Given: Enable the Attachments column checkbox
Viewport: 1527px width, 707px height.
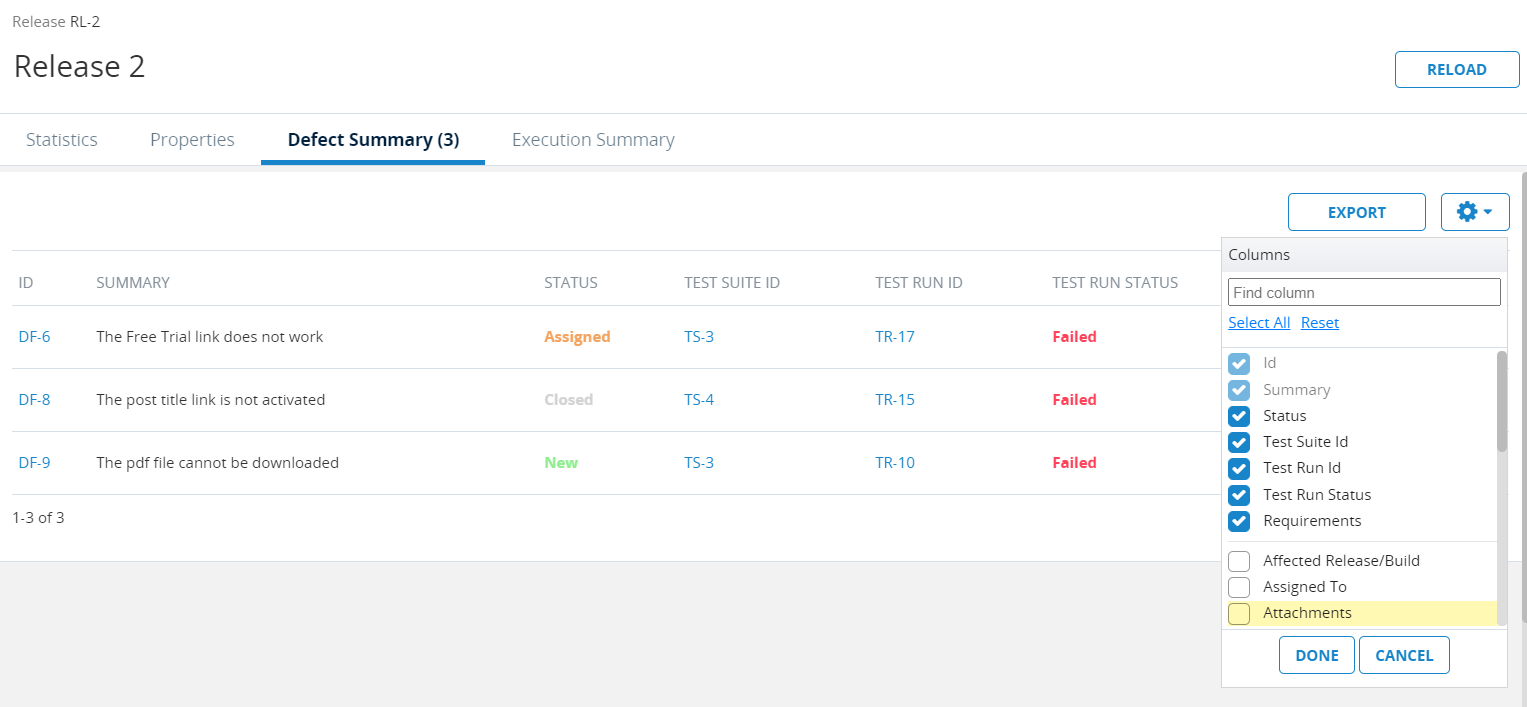Looking at the screenshot, I should (1239, 613).
